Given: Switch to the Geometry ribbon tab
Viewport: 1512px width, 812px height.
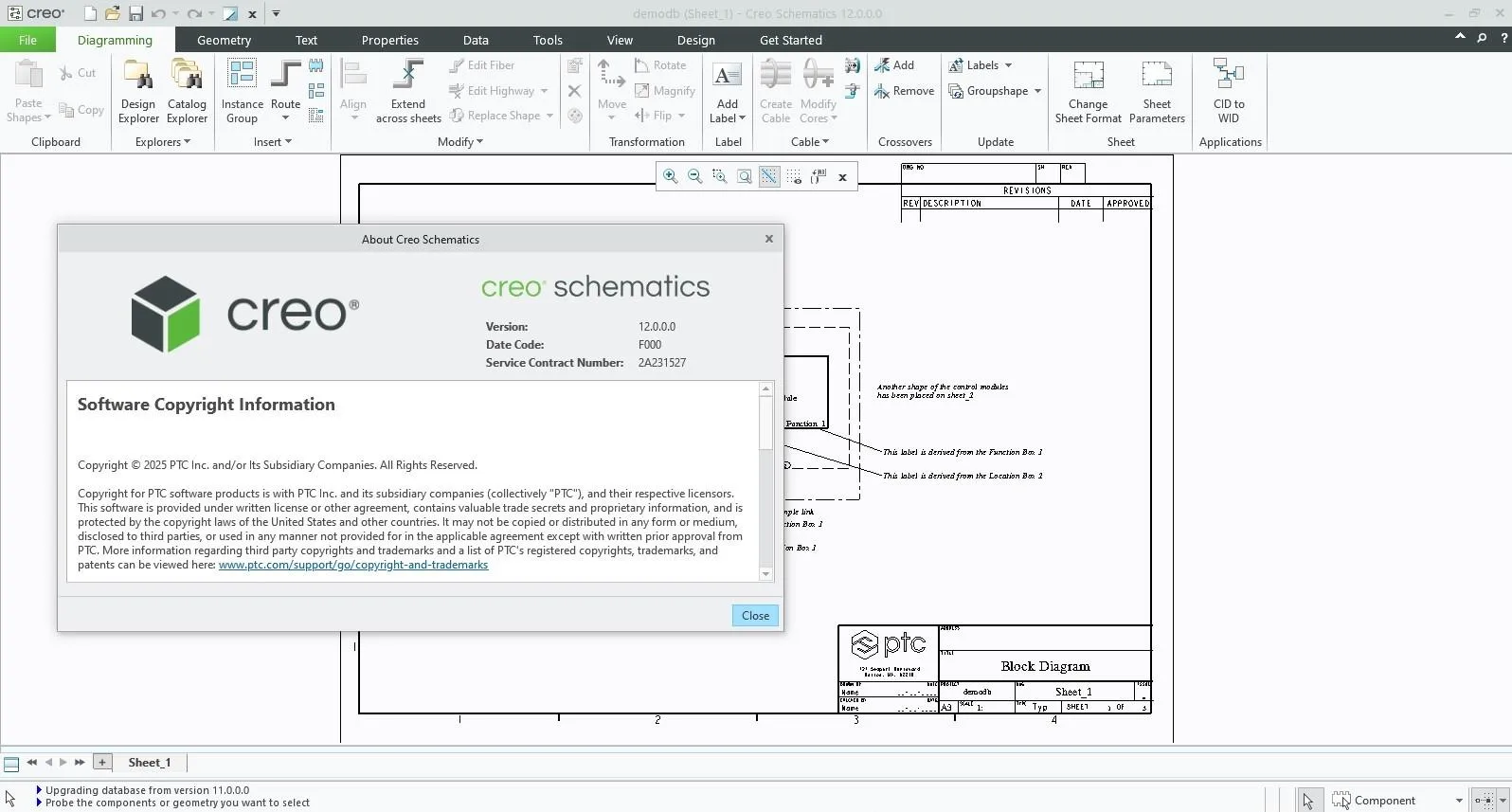Looking at the screenshot, I should [224, 40].
